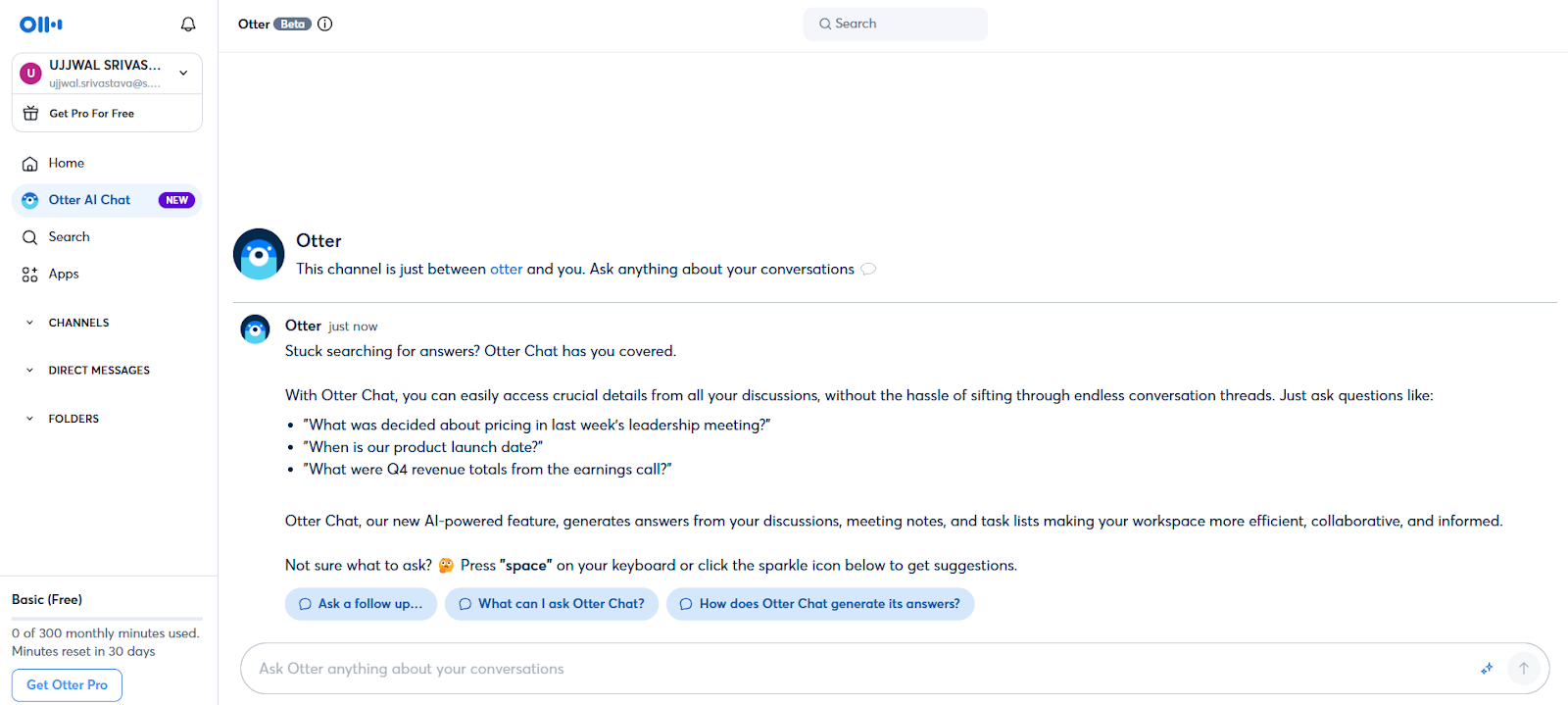This screenshot has height=705, width=1568.
Task: Open Search in the sidebar
Action: coord(107,237)
